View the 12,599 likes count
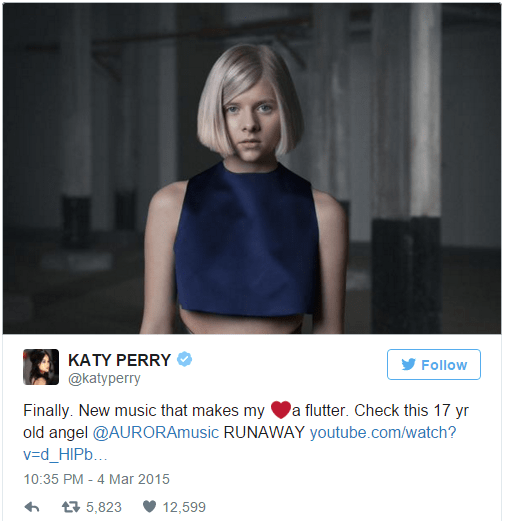The width and height of the screenshot is (505, 521). (184, 507)
